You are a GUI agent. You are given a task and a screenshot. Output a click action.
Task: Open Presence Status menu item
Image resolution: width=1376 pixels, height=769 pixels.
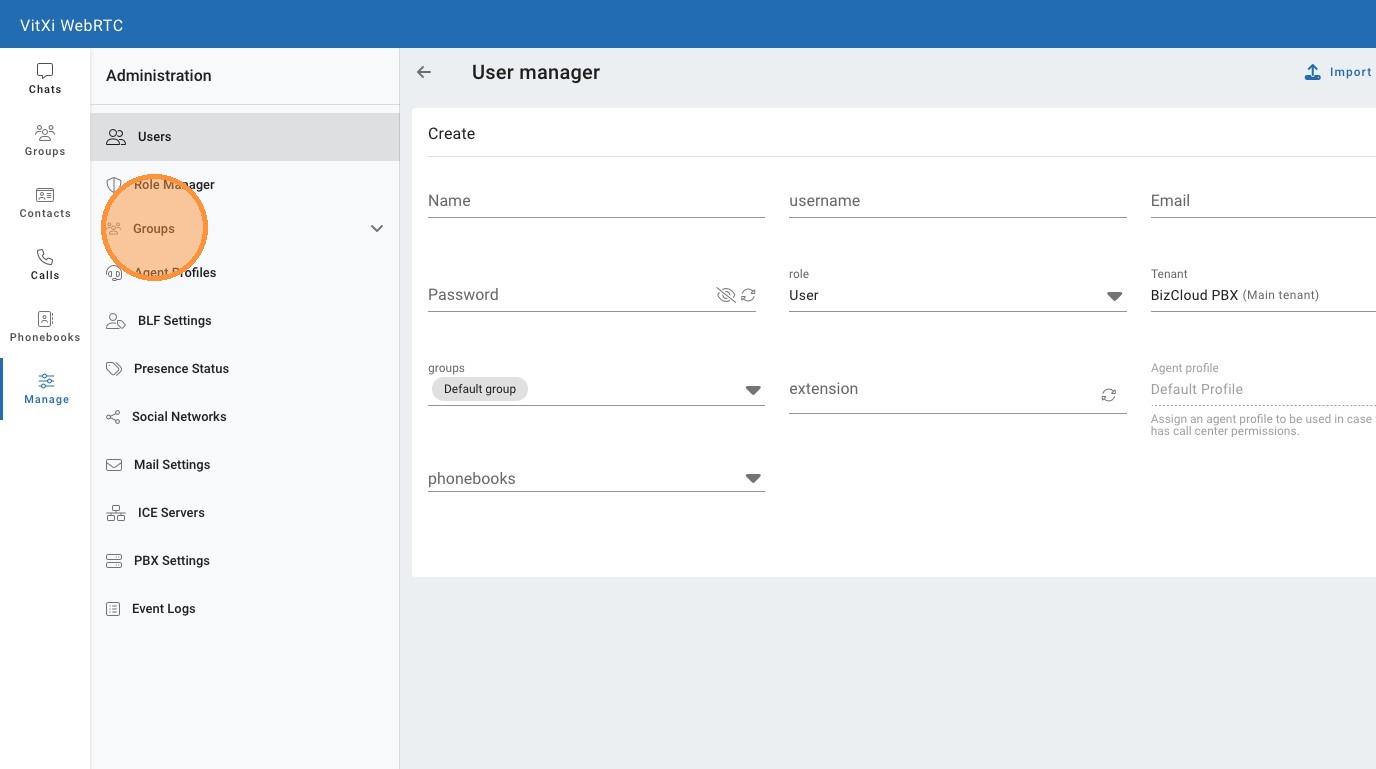[181, 369]
